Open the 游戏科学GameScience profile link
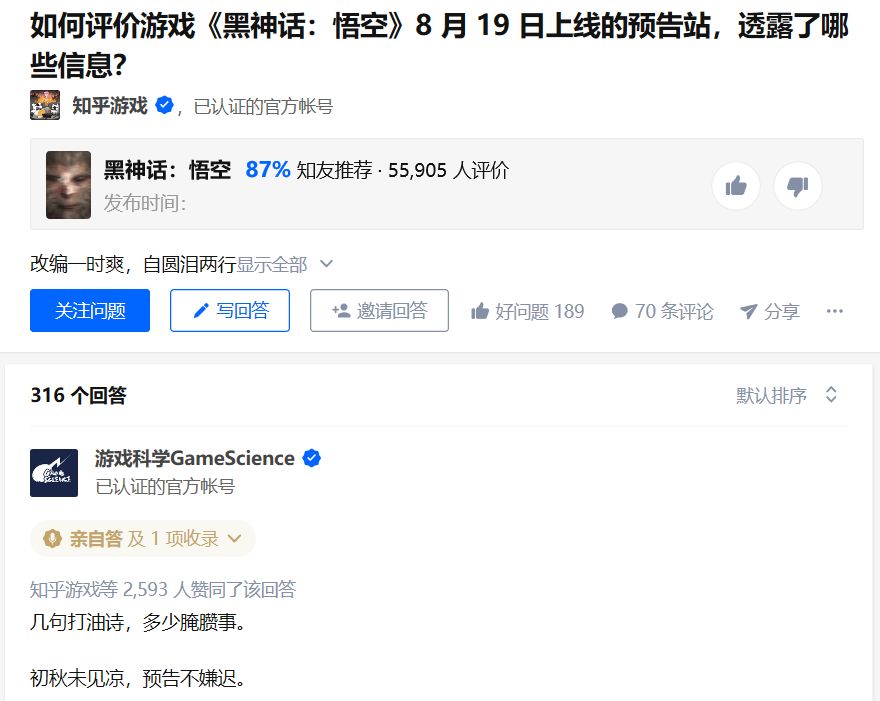Image resolution: width=880 pixels, height=701 pixels. [195, 458]
